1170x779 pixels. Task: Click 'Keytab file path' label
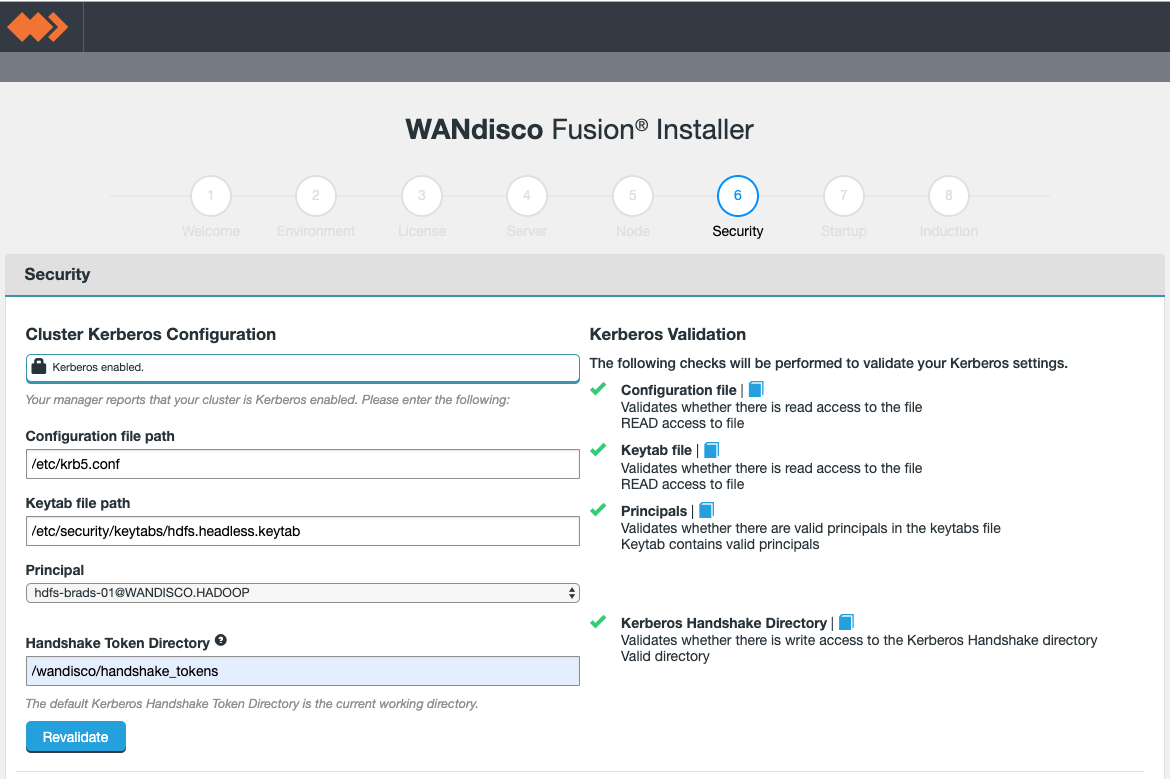coord(78,503)
